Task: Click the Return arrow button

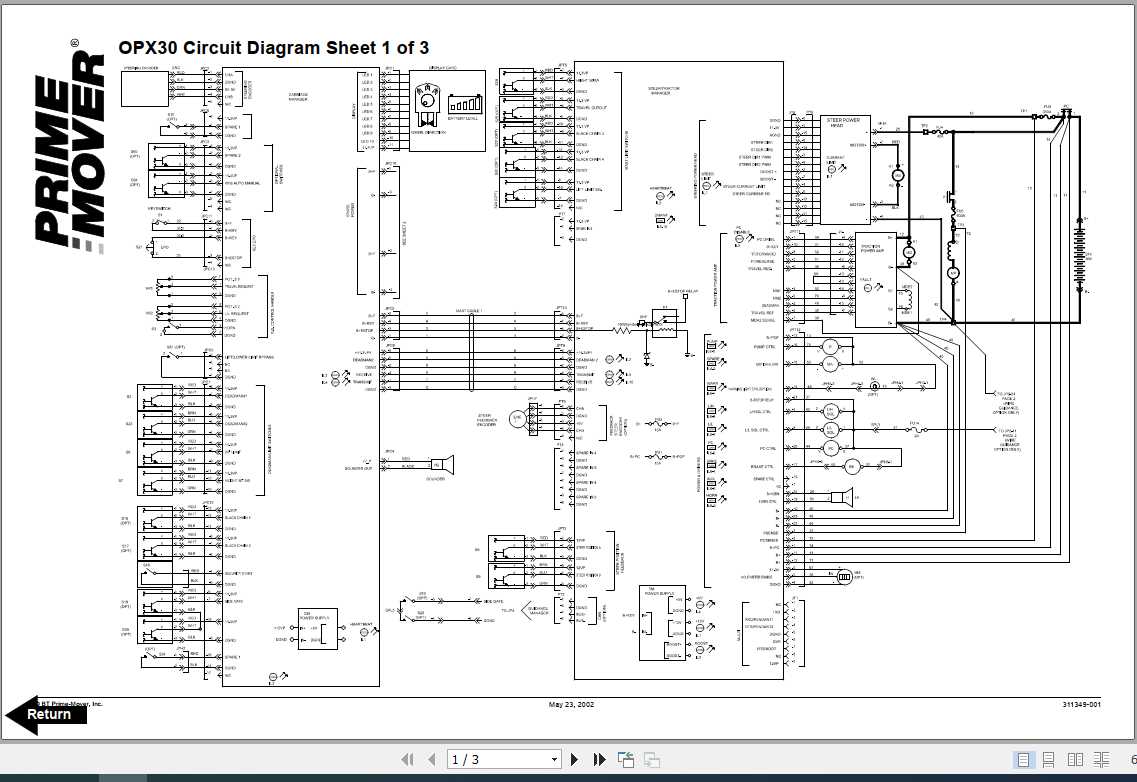Action: click(x=46, y=715)
